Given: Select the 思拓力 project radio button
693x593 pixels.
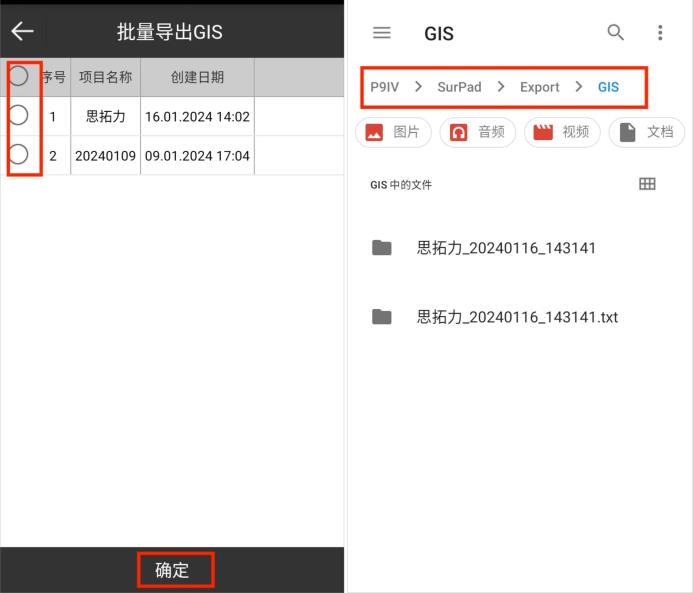Looking at the screenshot, I should [x=18, y=115].
